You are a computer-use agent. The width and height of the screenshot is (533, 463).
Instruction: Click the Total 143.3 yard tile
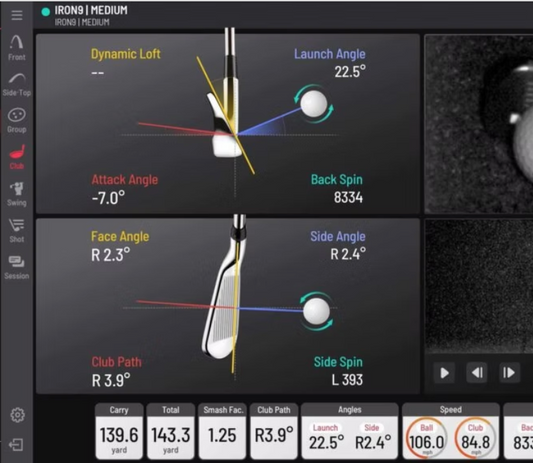pyautogui.click(x=171, y=431)
